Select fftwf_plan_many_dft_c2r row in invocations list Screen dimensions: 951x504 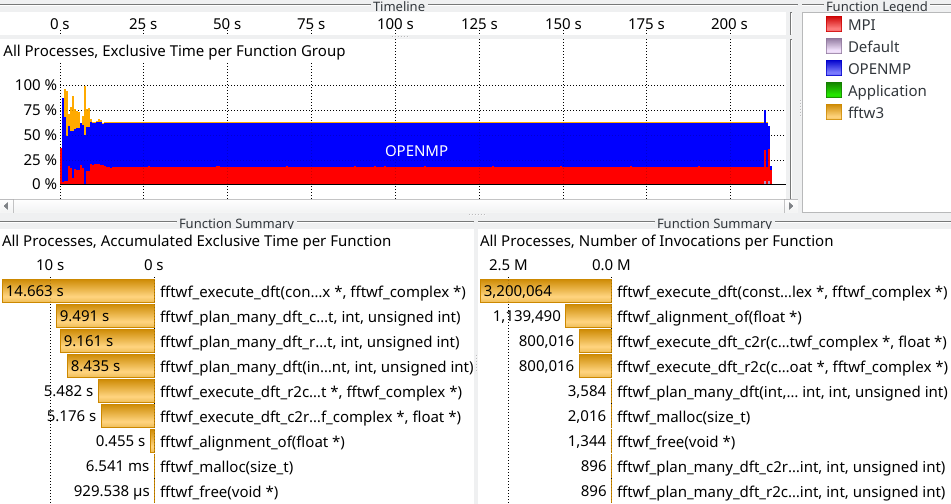[x=781, y=466]
